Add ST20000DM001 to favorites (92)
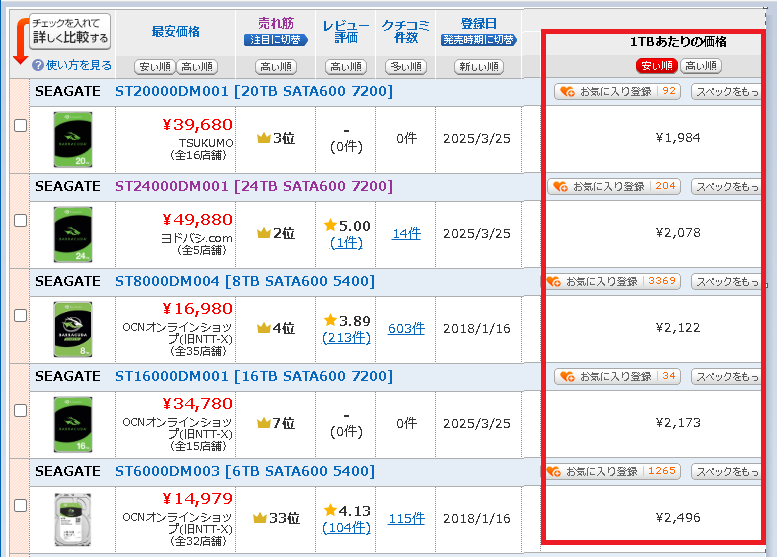This screenshot has width=777, height=557. click(x=617, y=91)
